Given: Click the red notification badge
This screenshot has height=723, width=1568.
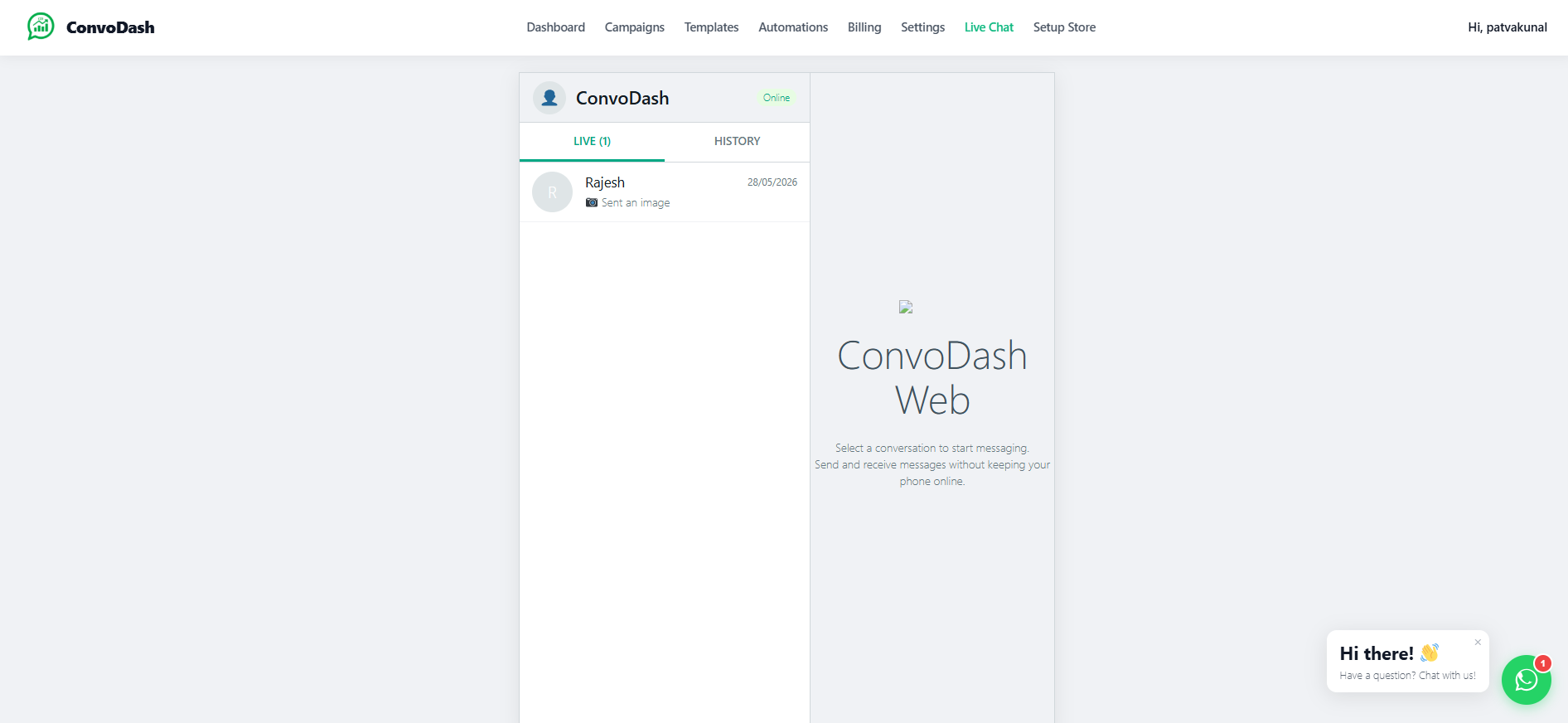Looking at the screenshot, I should pos(1542,663).
